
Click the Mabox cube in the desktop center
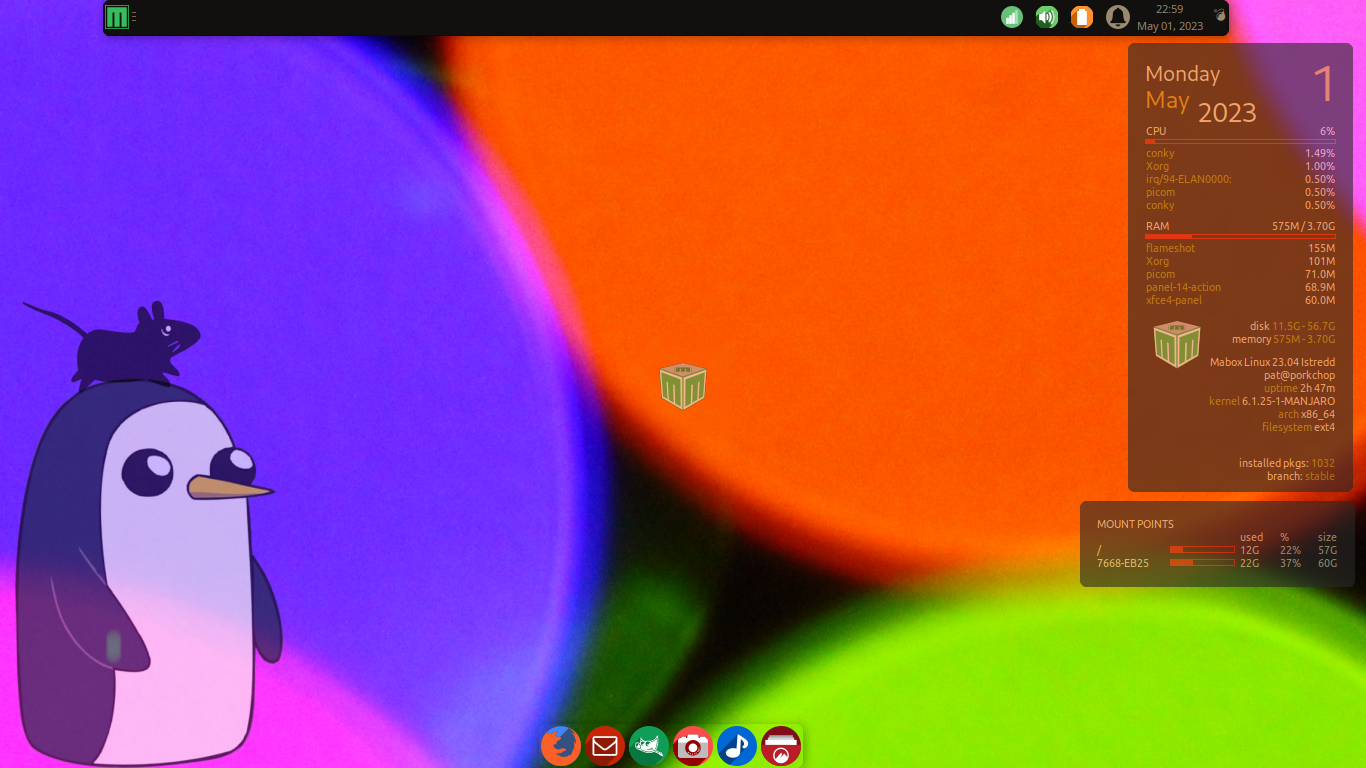(x=683, y=386)
